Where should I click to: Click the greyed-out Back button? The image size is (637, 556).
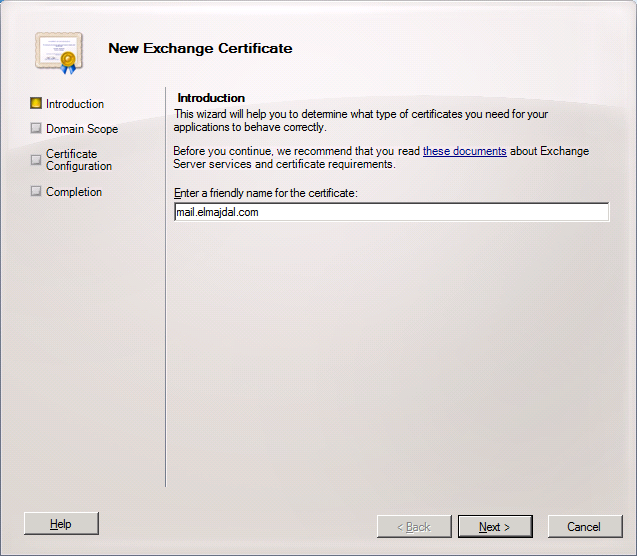pos(414,526)
